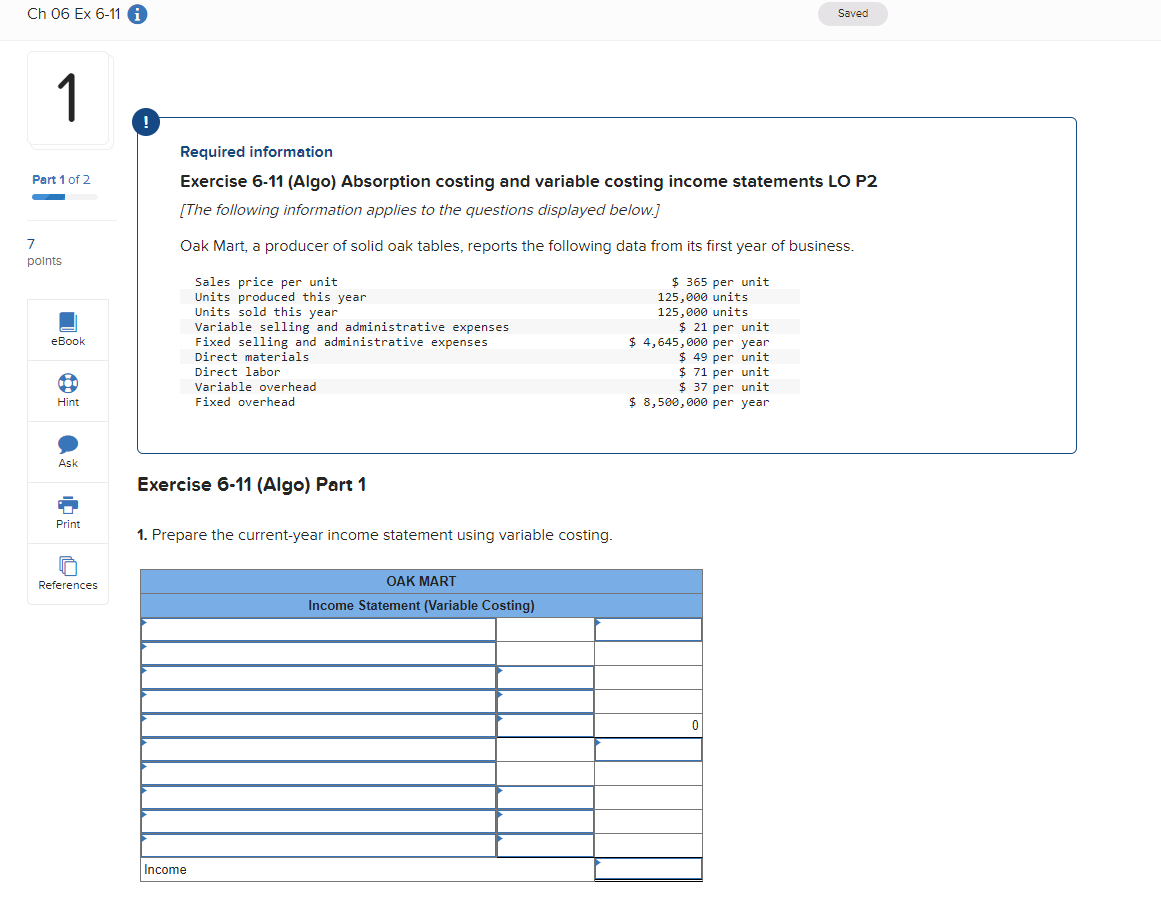Click the exclamation alert icon on the required information panel

tap(146, 121)
